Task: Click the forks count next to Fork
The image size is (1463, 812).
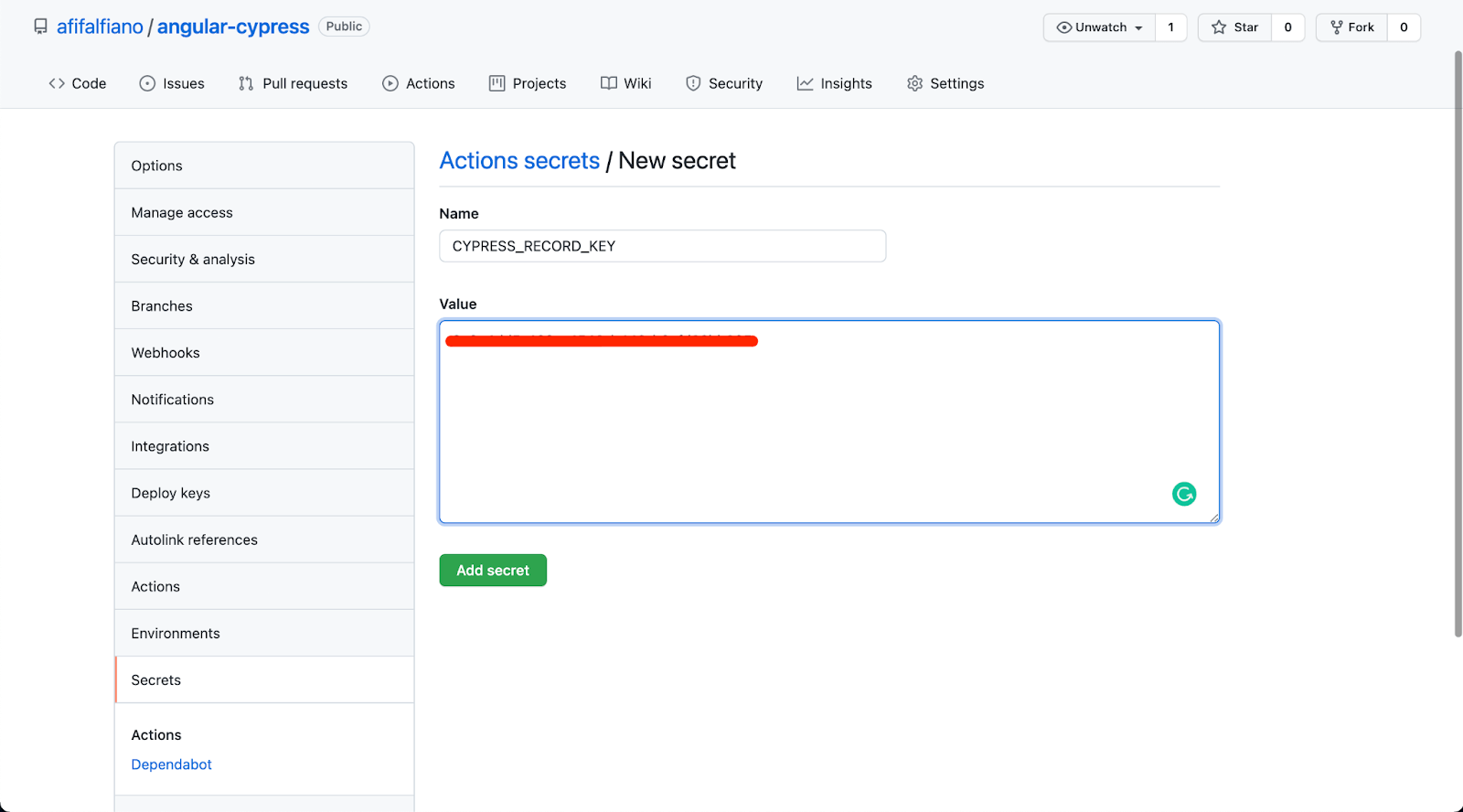Action: tap(1404, 27)
